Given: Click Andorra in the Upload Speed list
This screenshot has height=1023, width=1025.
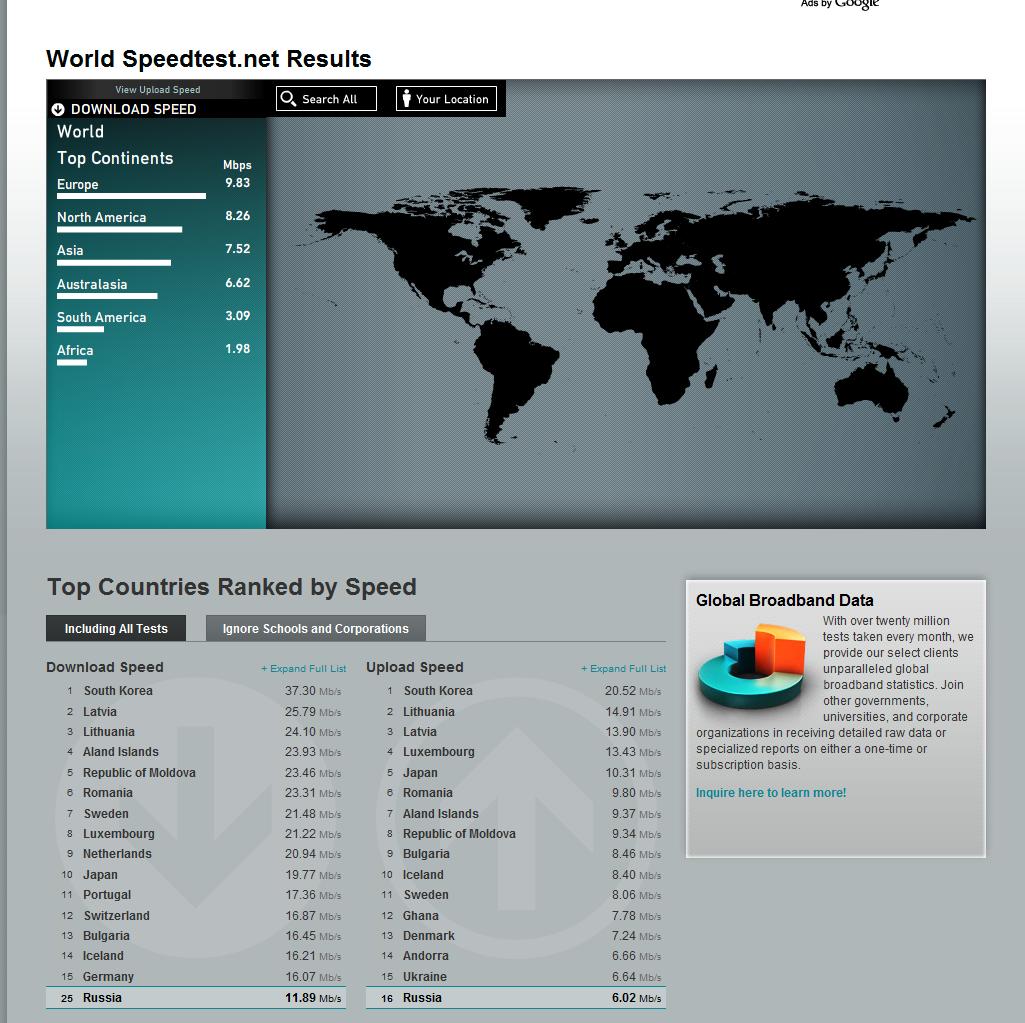Looking at the screenshot, I should pos(426,956).
